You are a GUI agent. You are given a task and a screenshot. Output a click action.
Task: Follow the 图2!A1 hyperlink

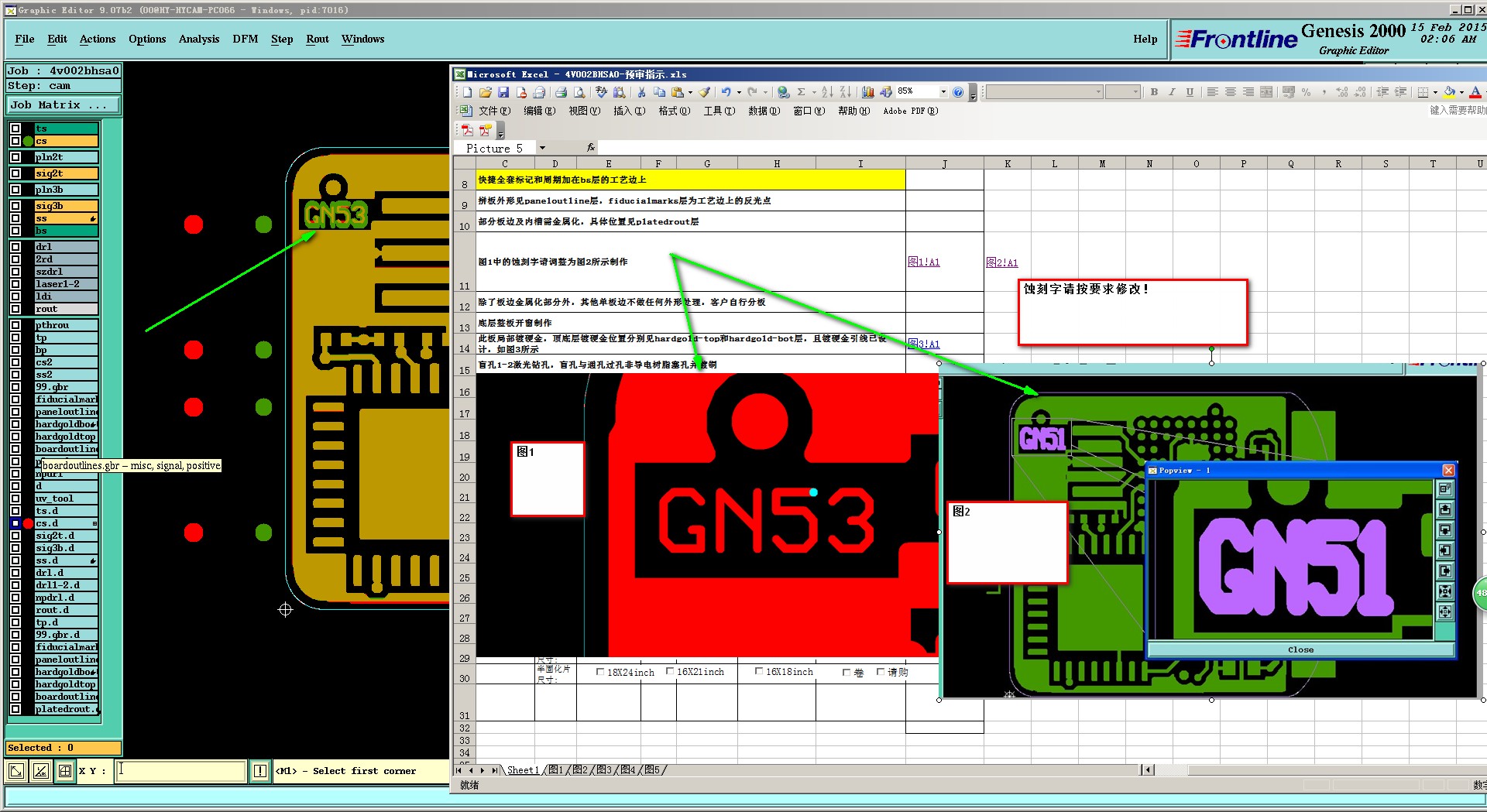[x=1002, y=262]
